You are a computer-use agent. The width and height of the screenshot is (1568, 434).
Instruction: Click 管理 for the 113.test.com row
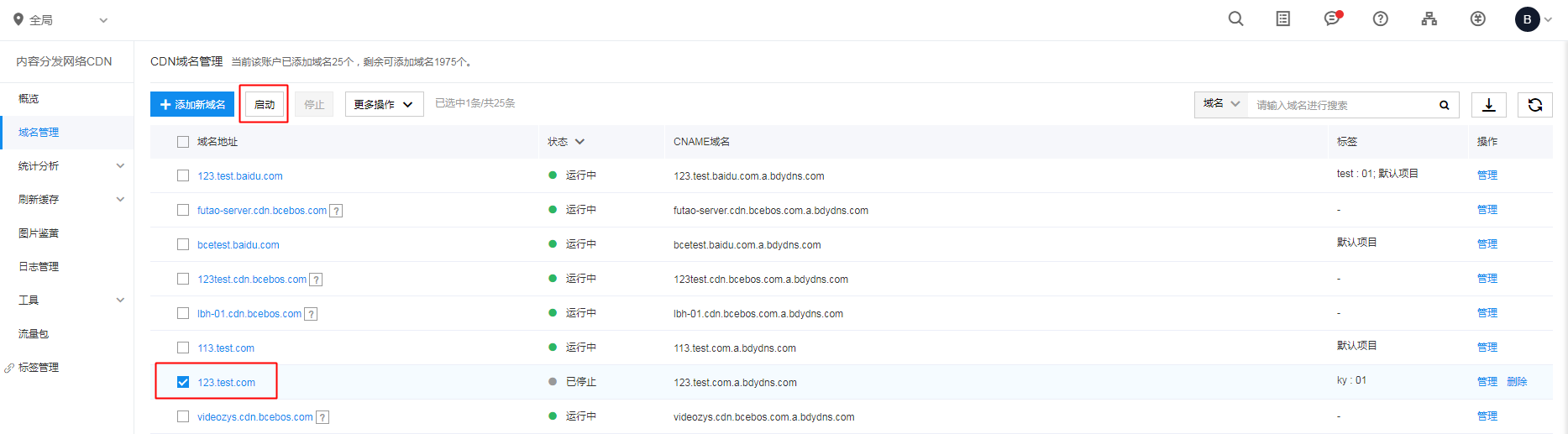[1487, 348]
